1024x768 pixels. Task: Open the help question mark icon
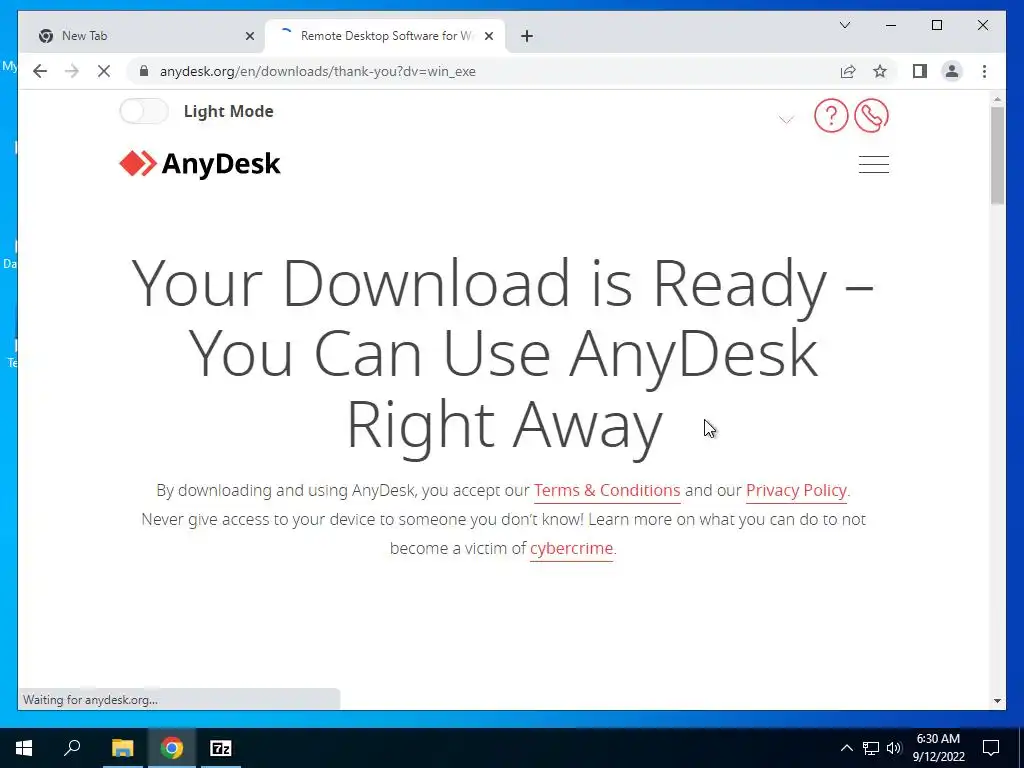point(831,116)
